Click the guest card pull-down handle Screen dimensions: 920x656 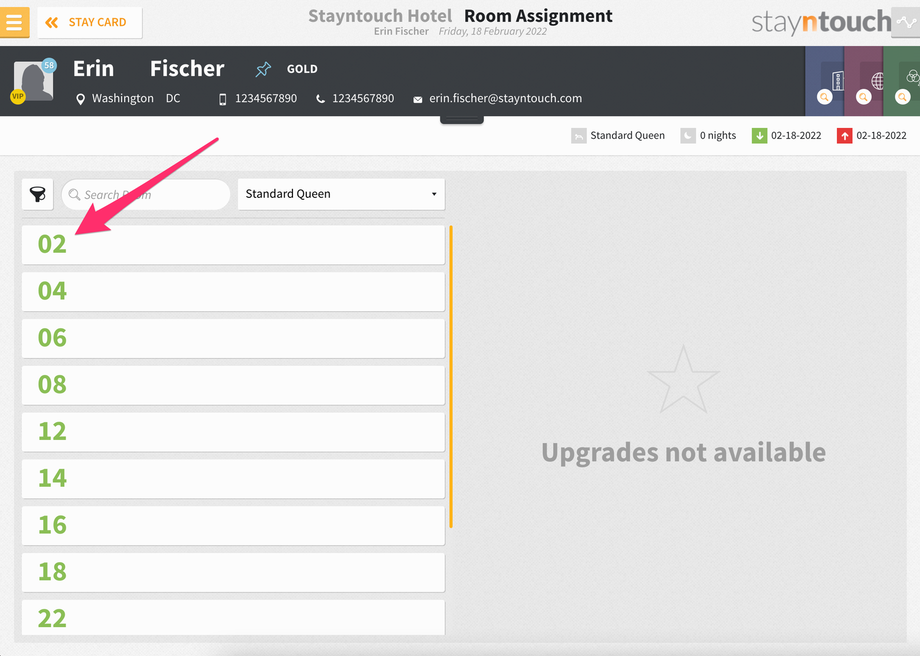click(462, 120)
